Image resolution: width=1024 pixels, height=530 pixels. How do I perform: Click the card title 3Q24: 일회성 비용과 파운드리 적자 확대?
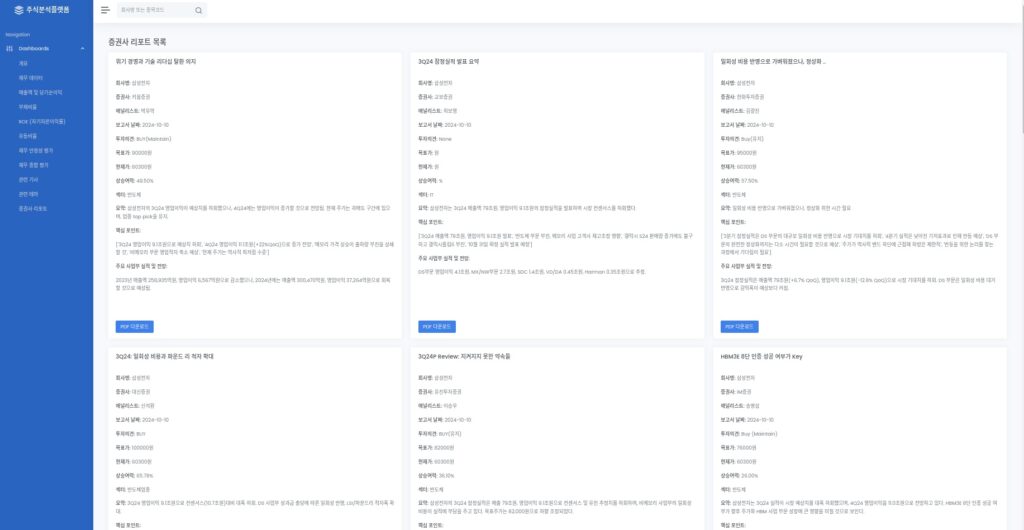tap(164, 356)
